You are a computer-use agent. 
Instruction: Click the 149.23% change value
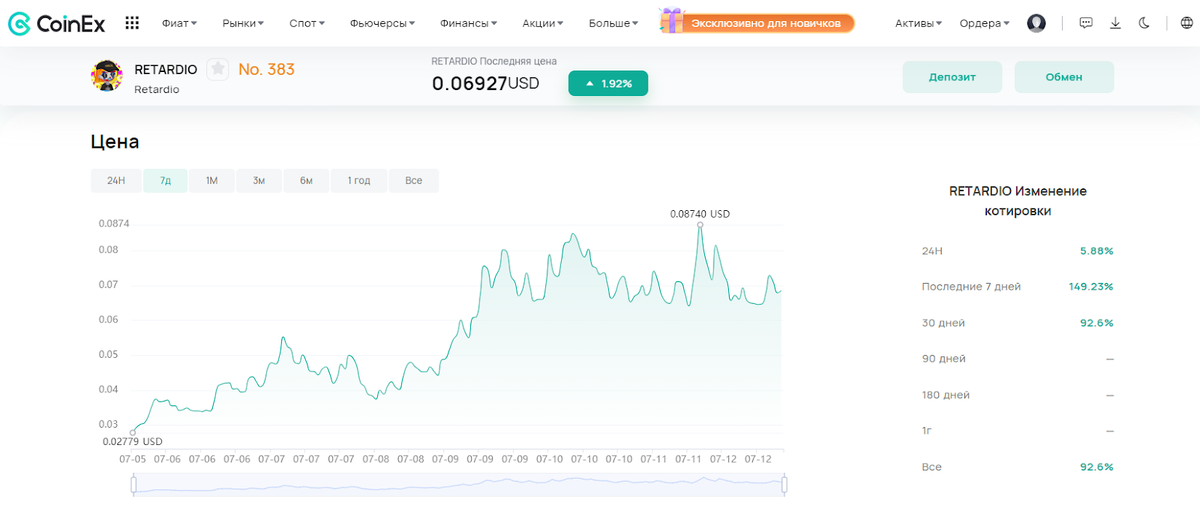(x=1091, y=287)
